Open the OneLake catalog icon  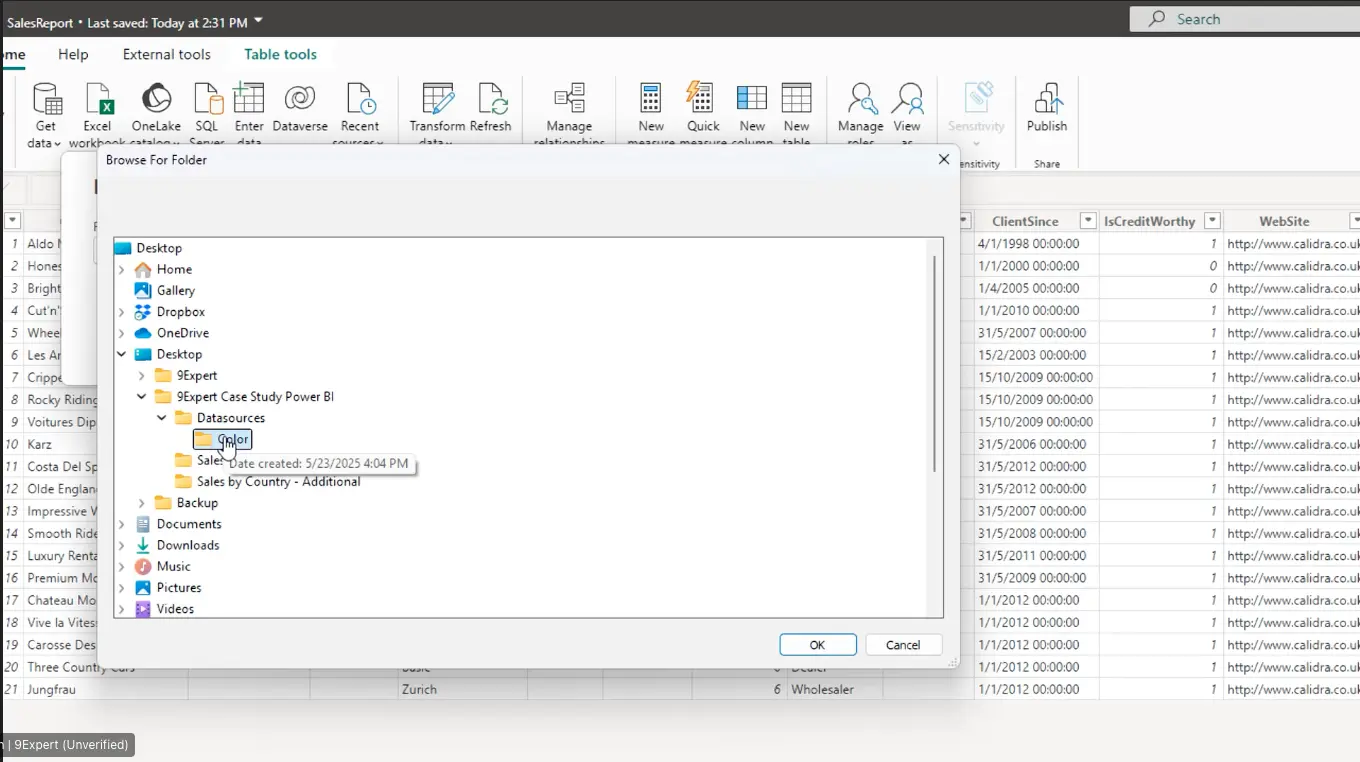coord(156,99)
